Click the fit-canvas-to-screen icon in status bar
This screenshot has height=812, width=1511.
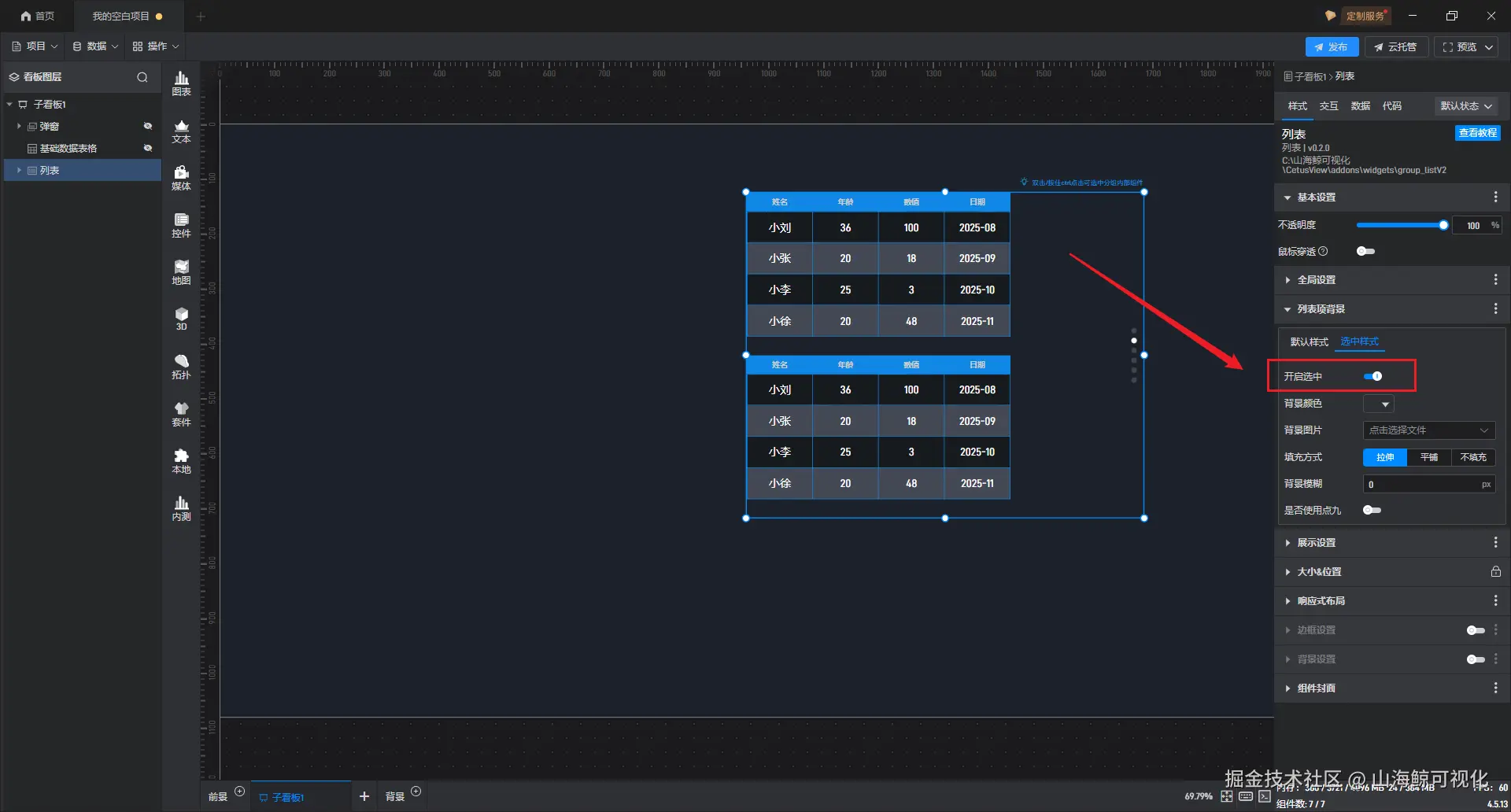point(1227,796)
